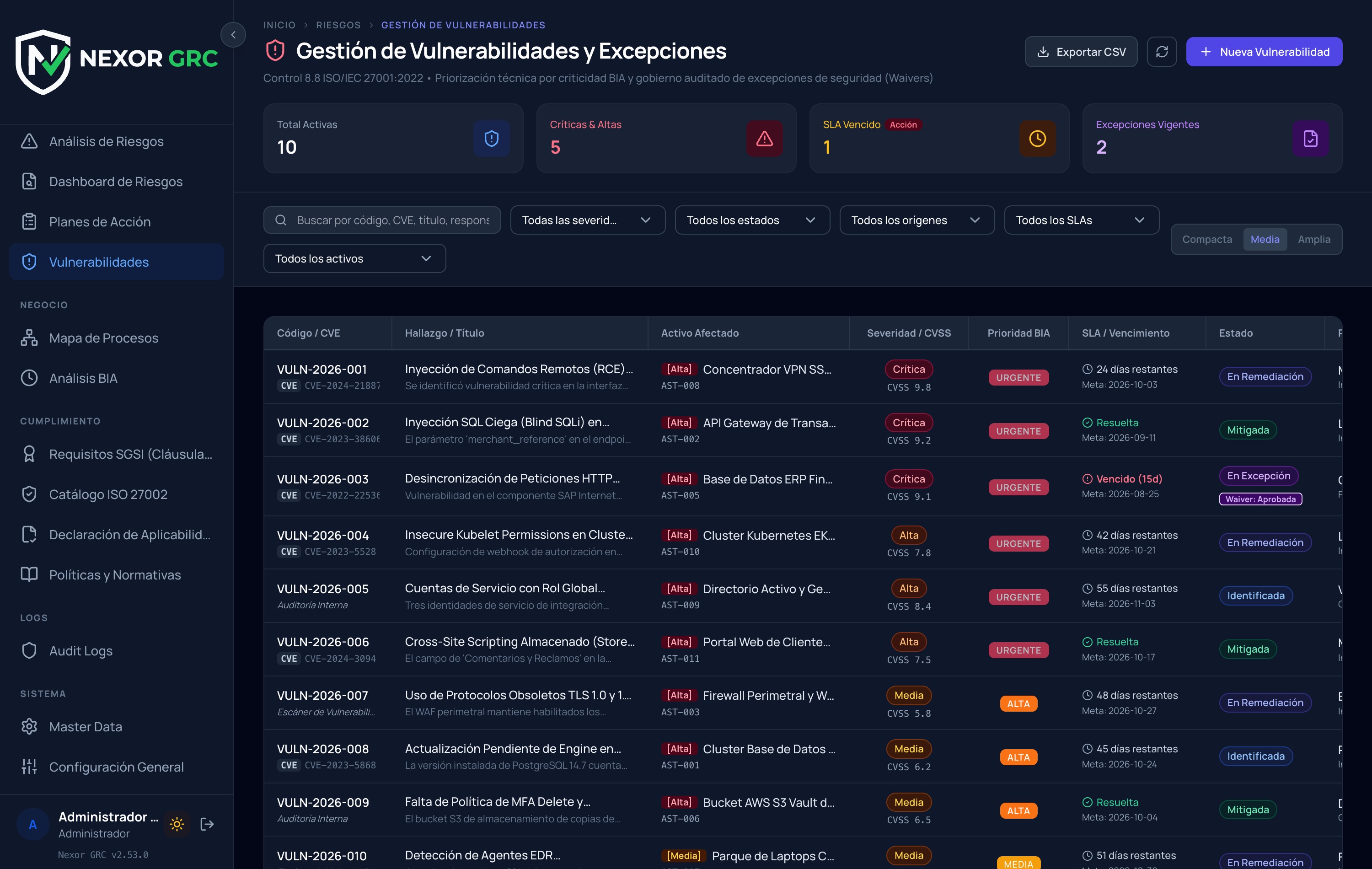Click the document icon in Excepciones Vigentes card
Viewport: 1372px width, 869px height.
click(1310, 139)
